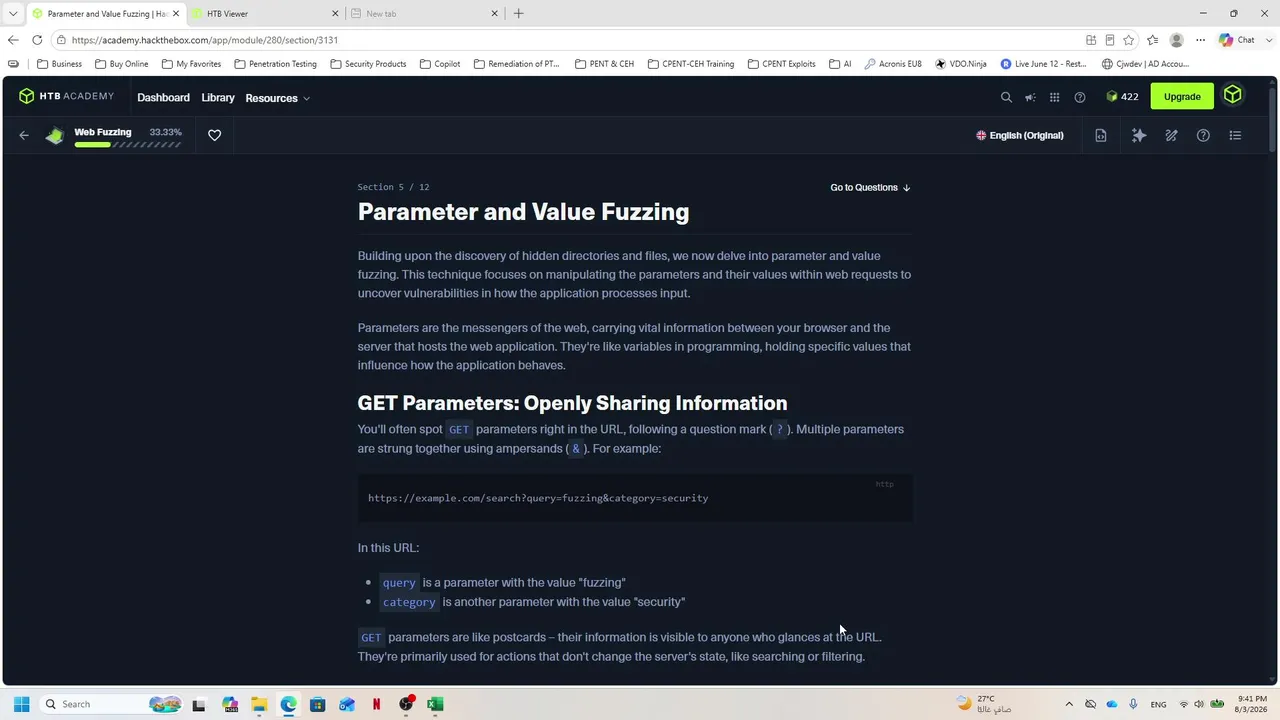Open the Library menu item
The height and width of the screenshot is (720, 1280).
click(218, 98)
